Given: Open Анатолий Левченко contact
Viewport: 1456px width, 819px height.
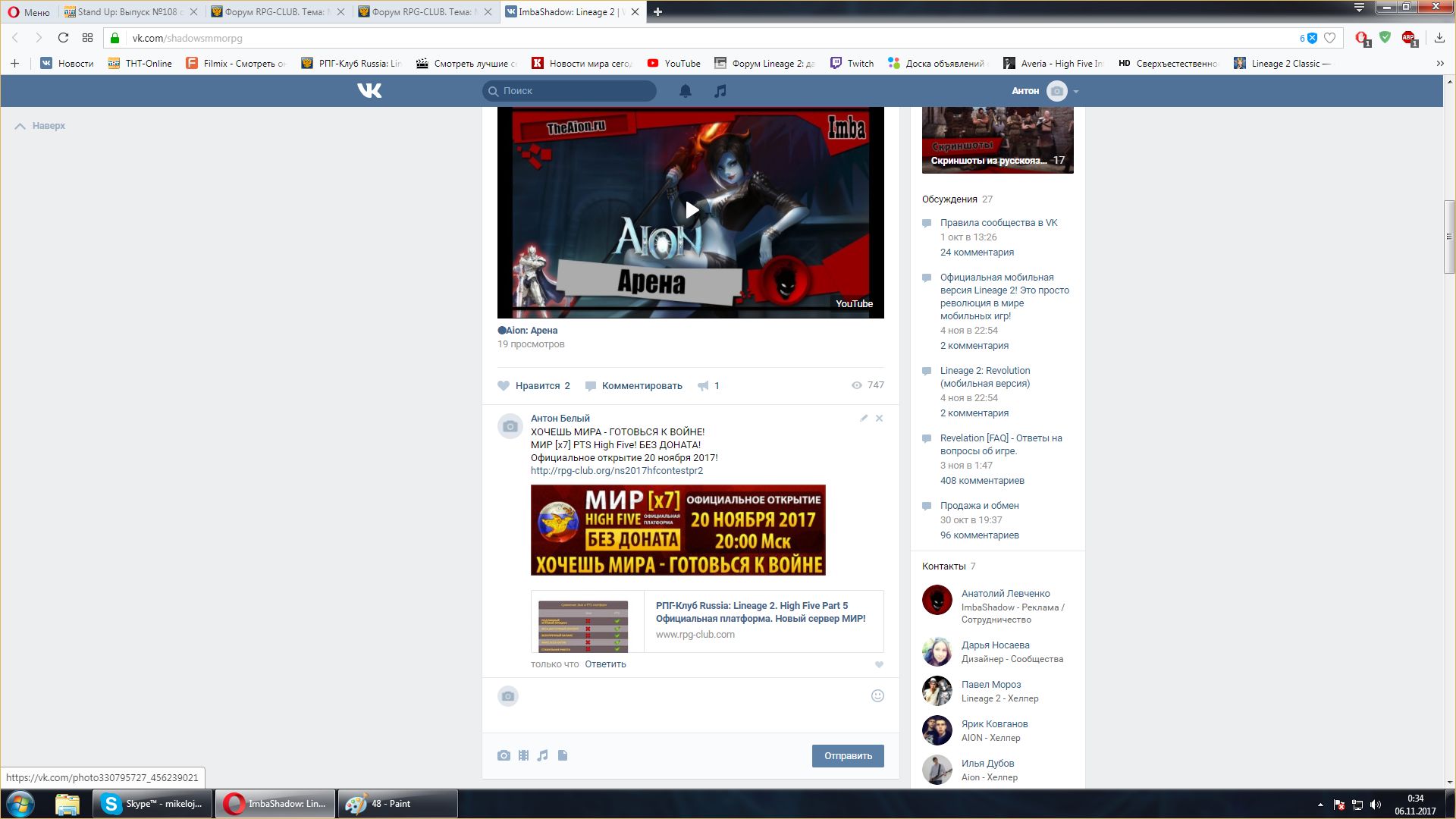Looking at the screenshot, I should 1006,594.
